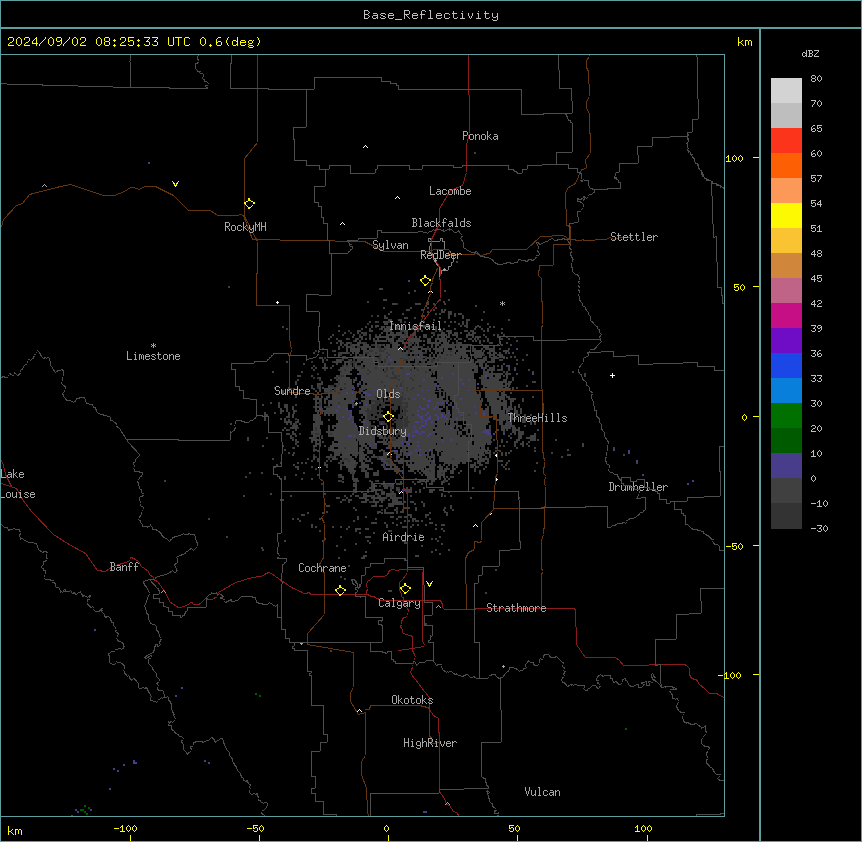The image size is (862, 842).
Task: Click the Ponoka city label
Action: point(480,136)
